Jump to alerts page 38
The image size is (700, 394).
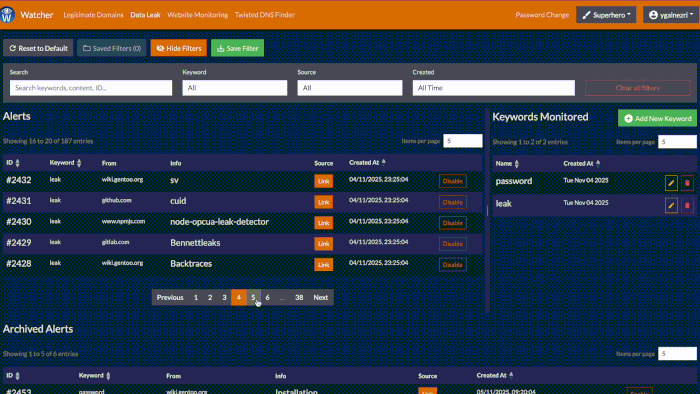point(299,298)
